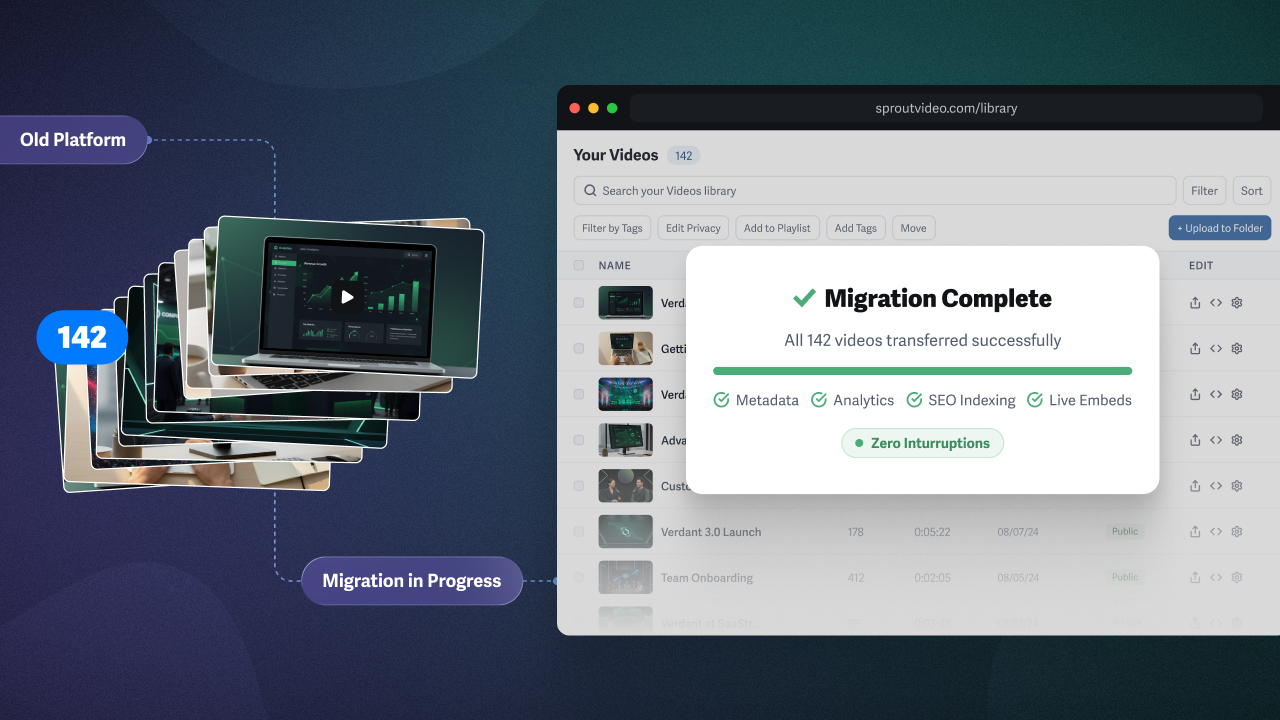The width and height of the screenshot is (1280, 720).
Task: Click the Metadata check icon
Action: (721, 400)
